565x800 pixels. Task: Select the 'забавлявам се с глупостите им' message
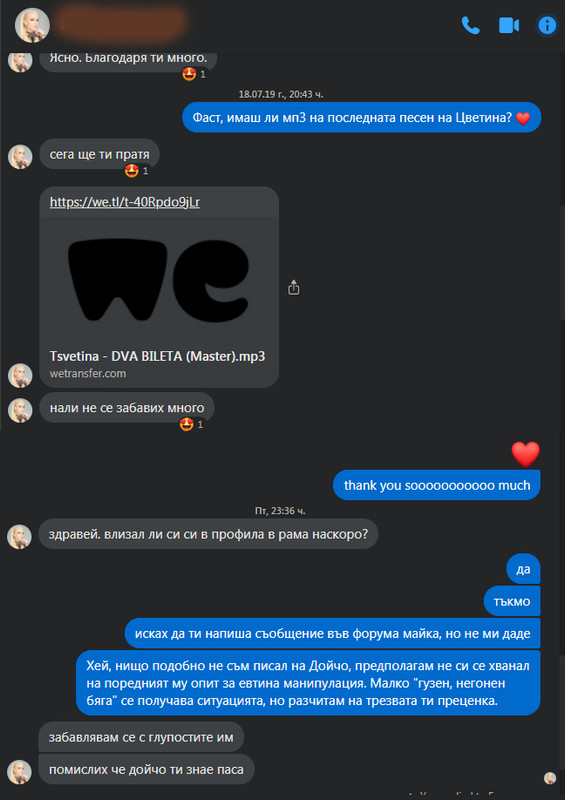click(x=141, y=737)
